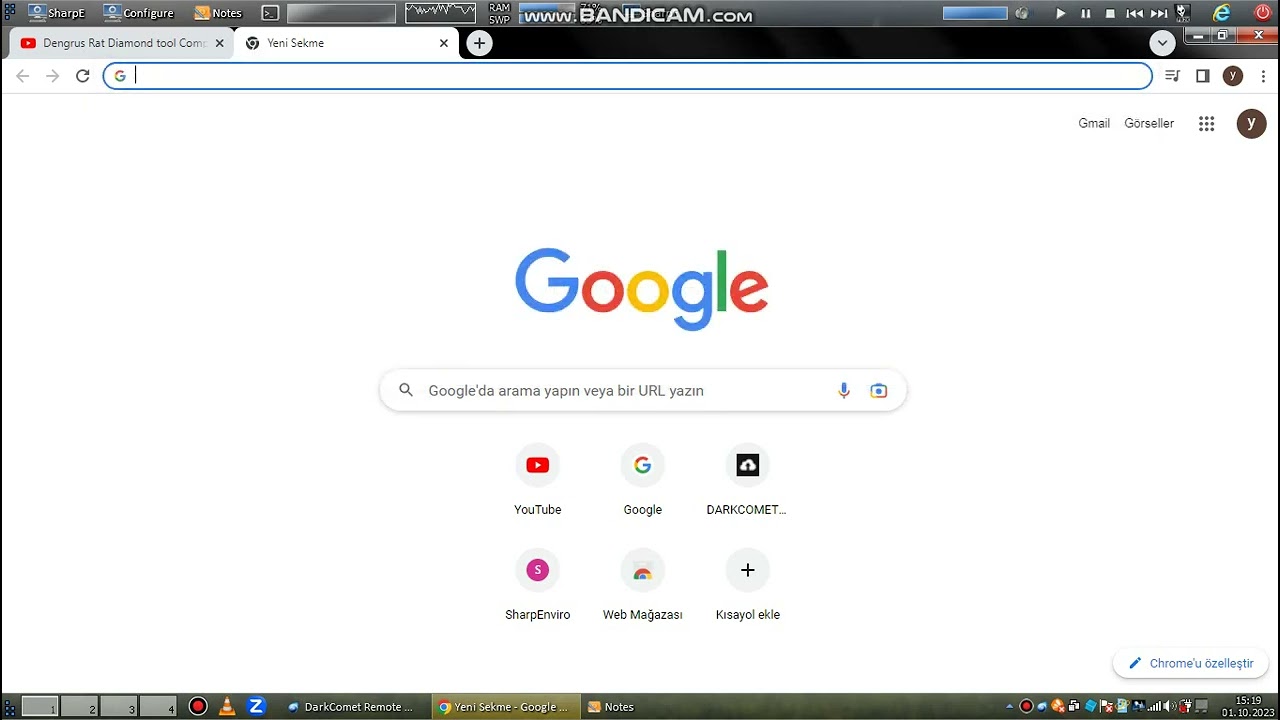
Task: Skip to next track in top bar
Action: (x=1159, y=13)
